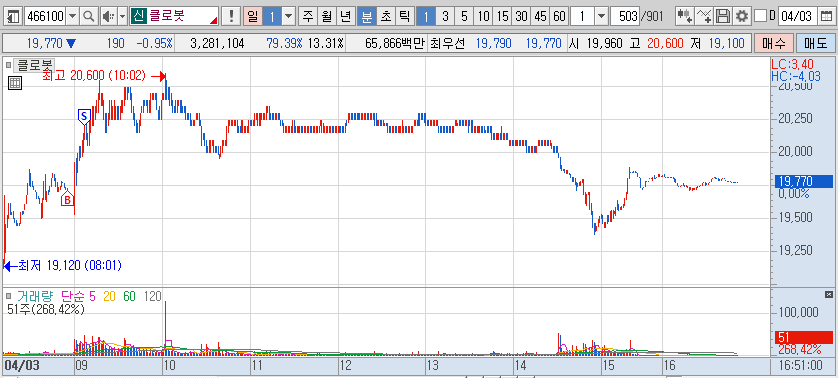Open chart settings gear icon
This screenshot has width=838, height=378.
click(741, 17)
